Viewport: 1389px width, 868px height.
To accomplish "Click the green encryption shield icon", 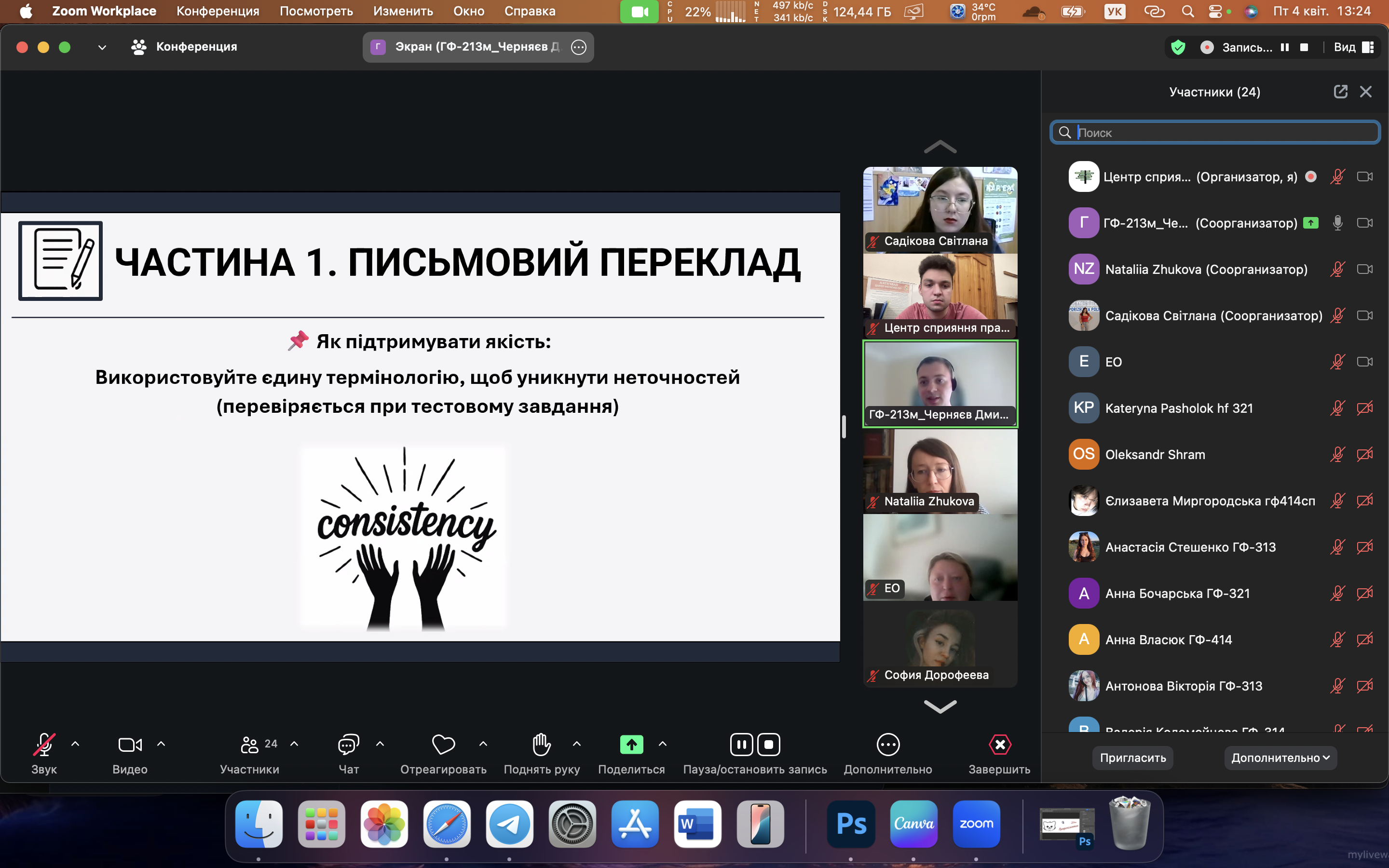I will coord(1178,47).
